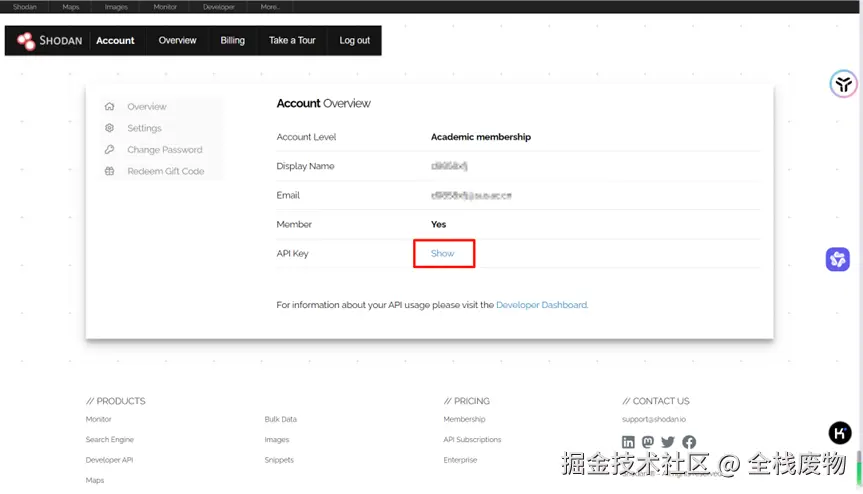Open Change Password in the sidebar
The height and width of the screenshot is (494, 863).
pyautogui.click(x=165, y=150)
